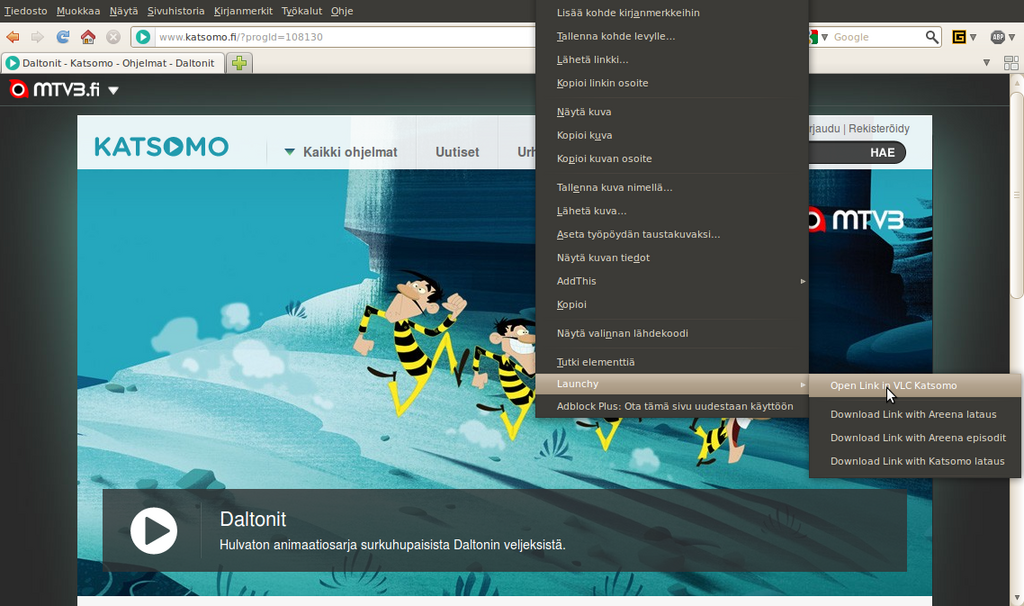Select Open Link in VLC Katsomo
This screenshot has height=606, width=1024.
893,386
